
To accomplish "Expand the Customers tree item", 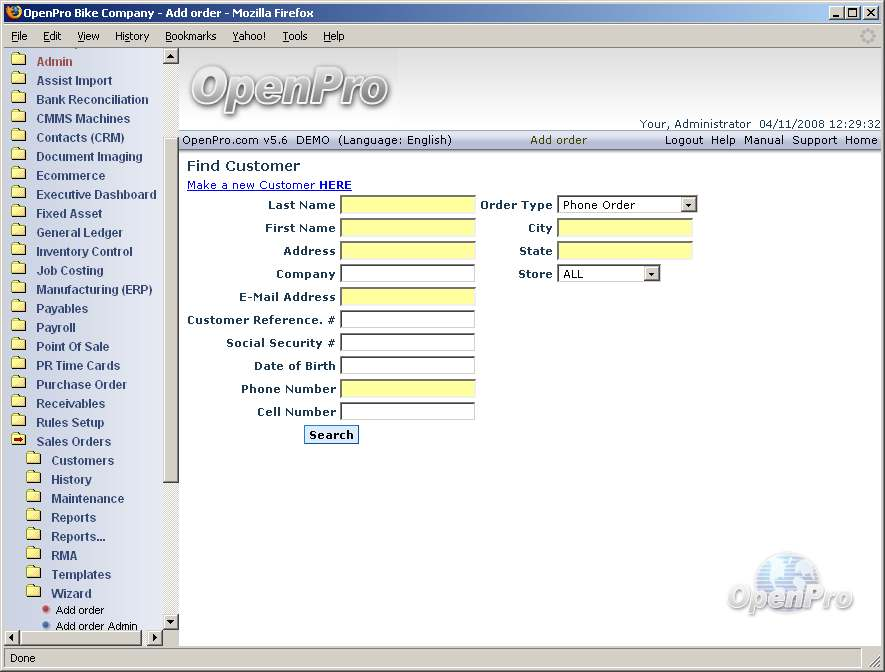I will (82, 461).
